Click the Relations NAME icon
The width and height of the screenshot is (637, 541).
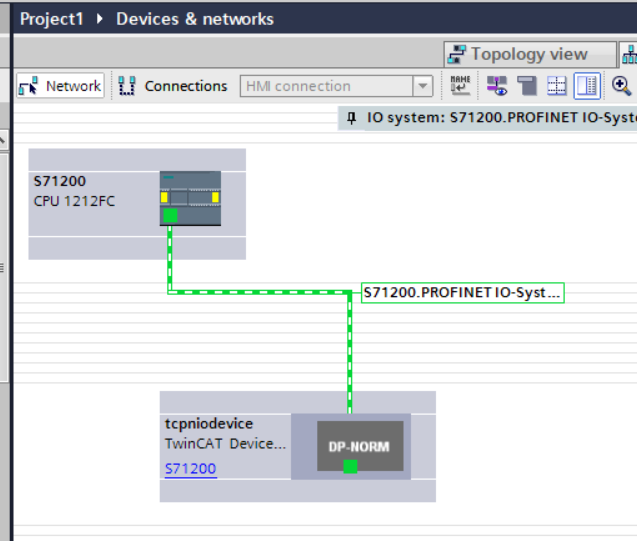click(460, 86)
